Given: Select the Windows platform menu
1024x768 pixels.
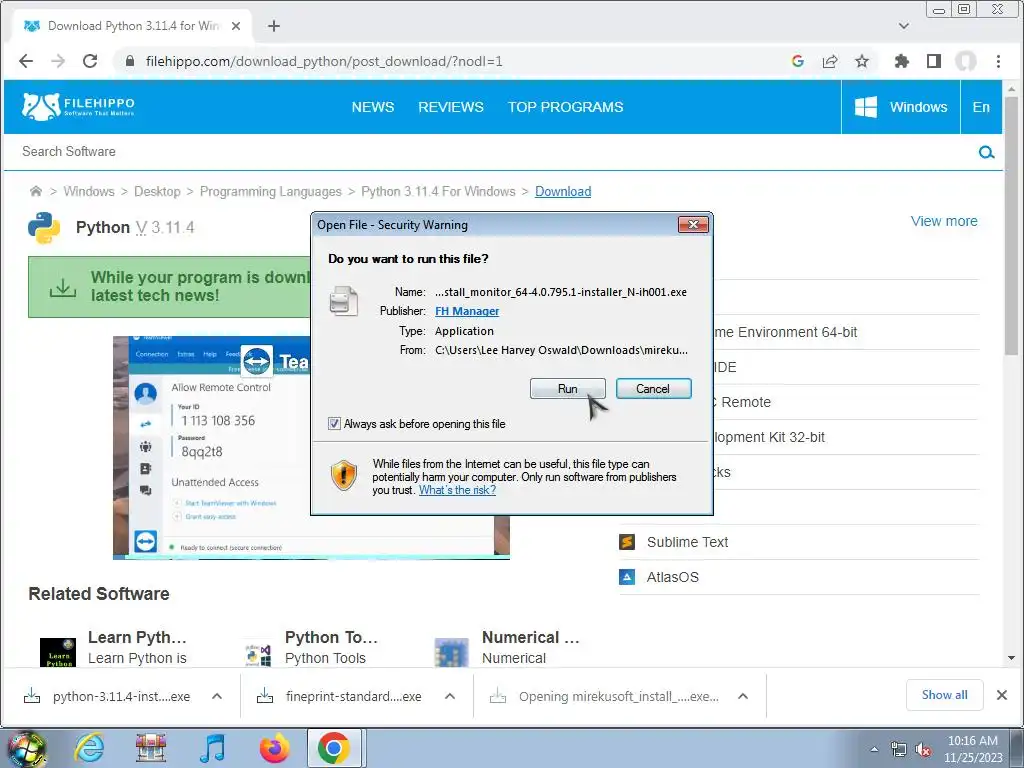Looking at the screenshot, I should tap(901, 107).
